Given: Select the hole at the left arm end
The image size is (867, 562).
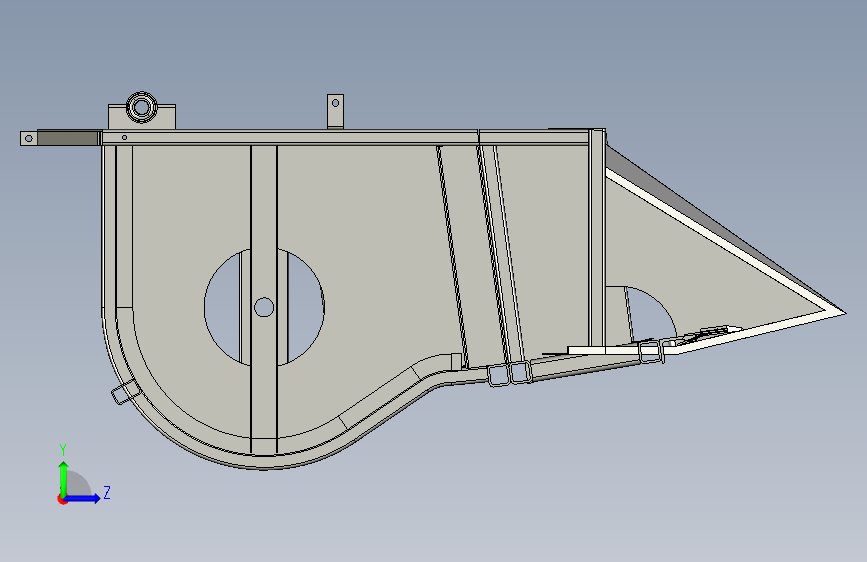Looking at the screenshot, I should point(29,138).
